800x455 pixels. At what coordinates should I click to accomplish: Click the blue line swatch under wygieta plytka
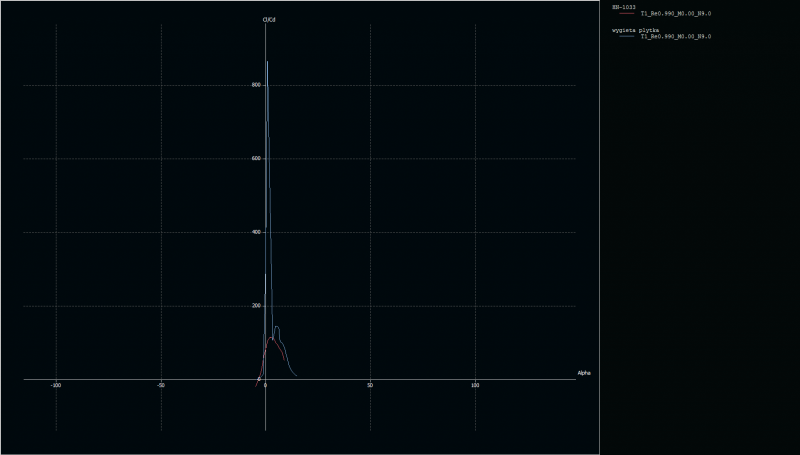[627, 36]
